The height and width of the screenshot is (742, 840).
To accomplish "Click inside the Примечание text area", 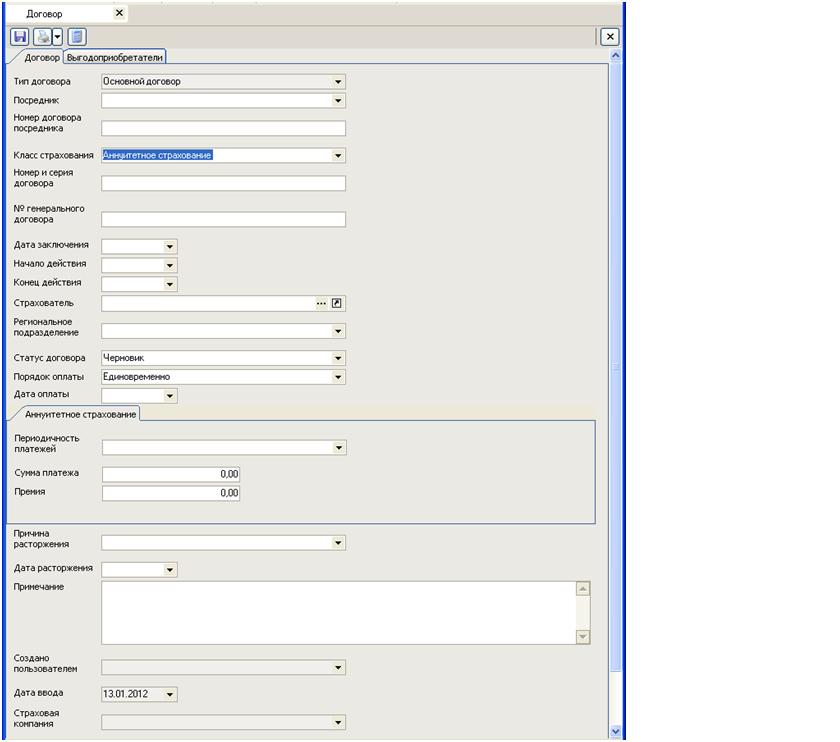I will (338, 612).
